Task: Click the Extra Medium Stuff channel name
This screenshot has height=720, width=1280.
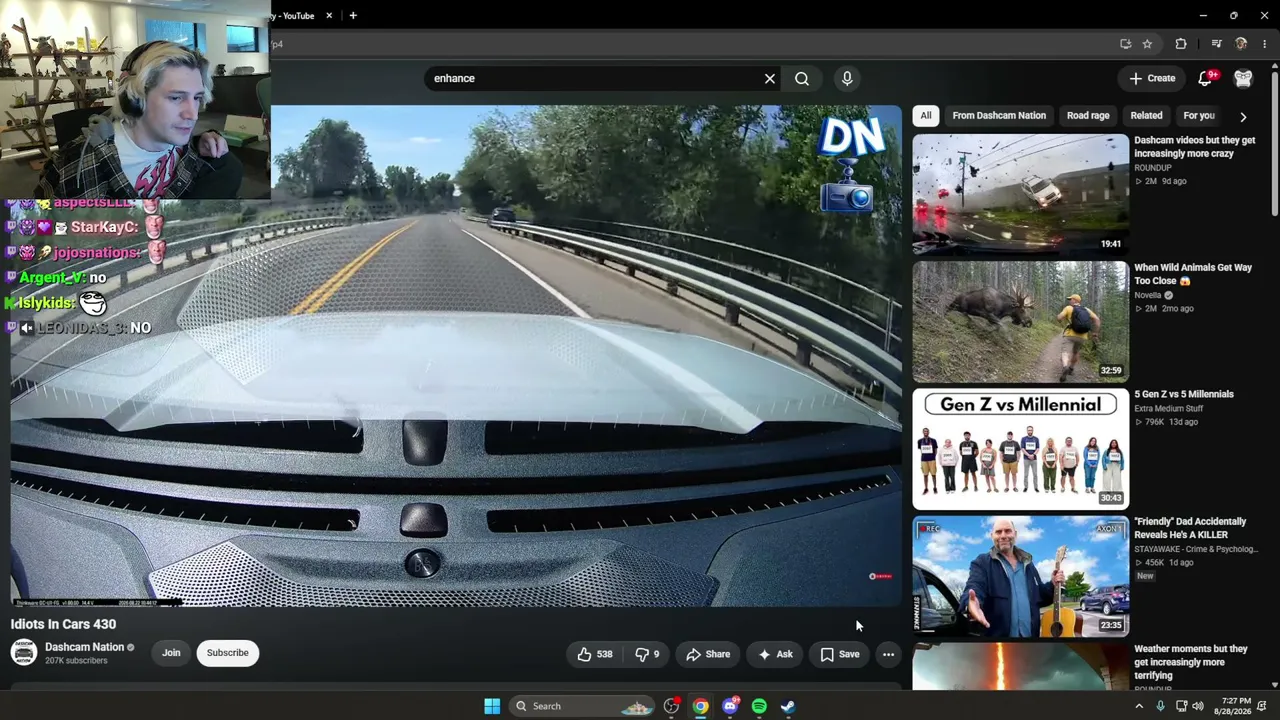Action: click(1170, 408)
